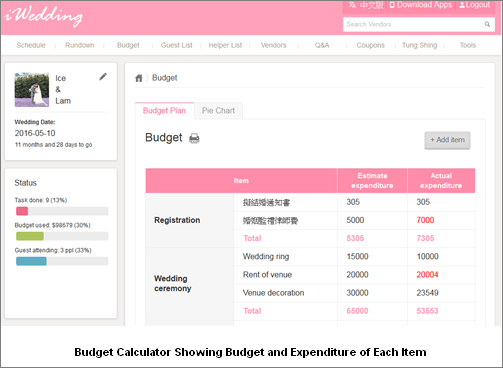The width and height of the screenshot is (503, 368).
Task: Switch language to 中文版
Action: coord(366,5)
